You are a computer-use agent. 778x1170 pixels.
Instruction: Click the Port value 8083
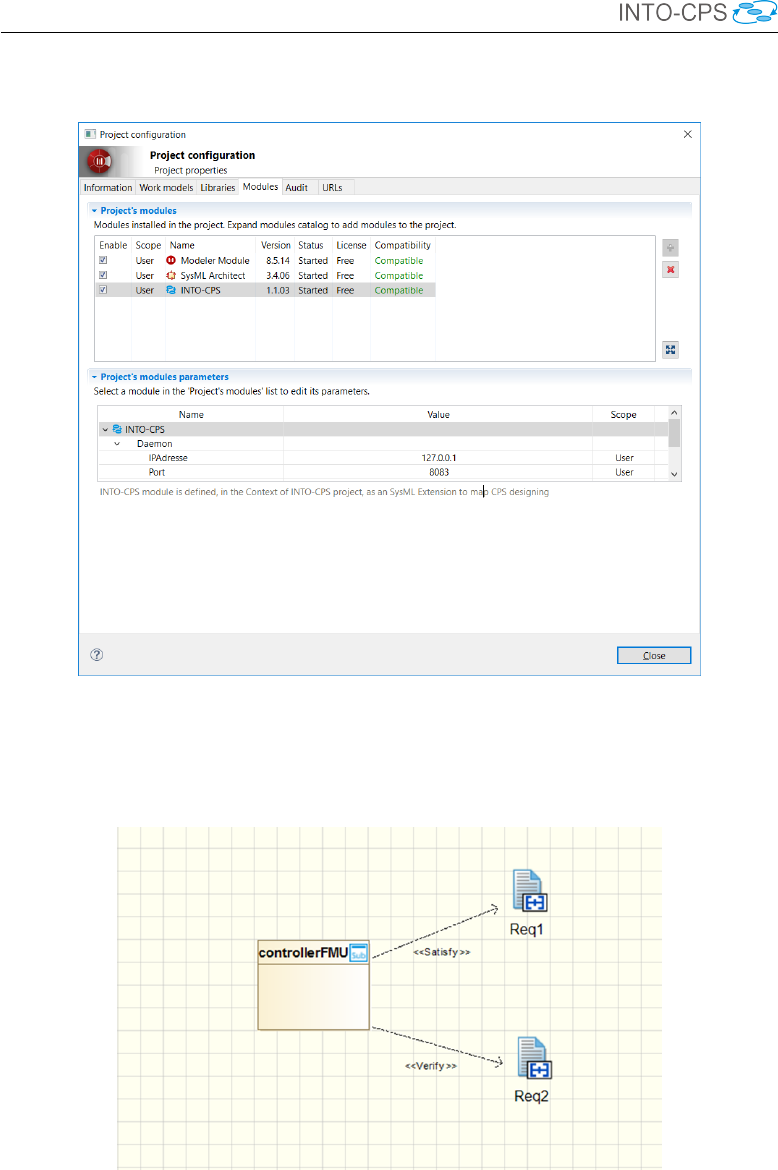point(439,472)
